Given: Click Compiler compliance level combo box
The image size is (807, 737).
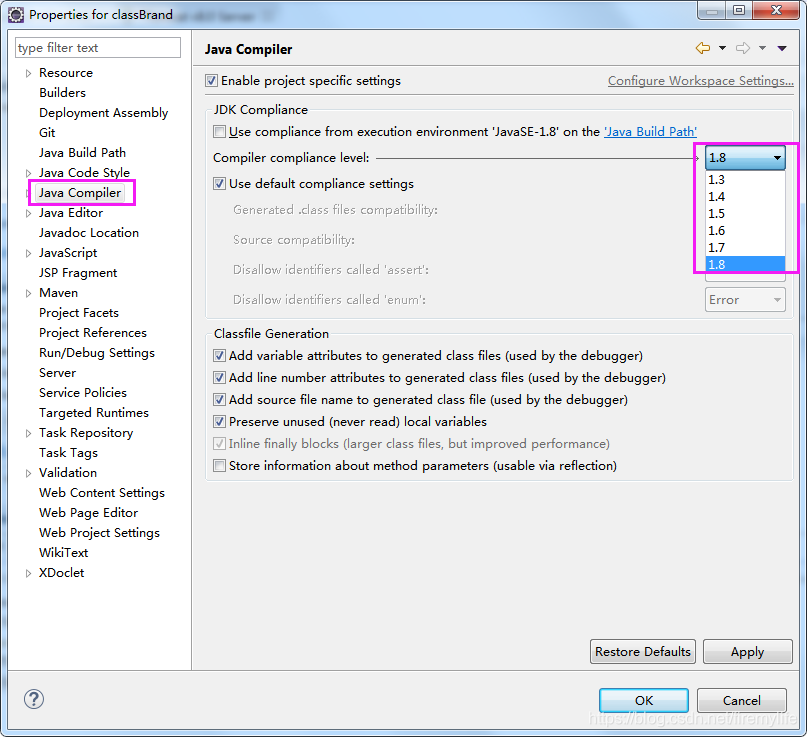Looking at the screenshot, I should click(x=745, y=157).
